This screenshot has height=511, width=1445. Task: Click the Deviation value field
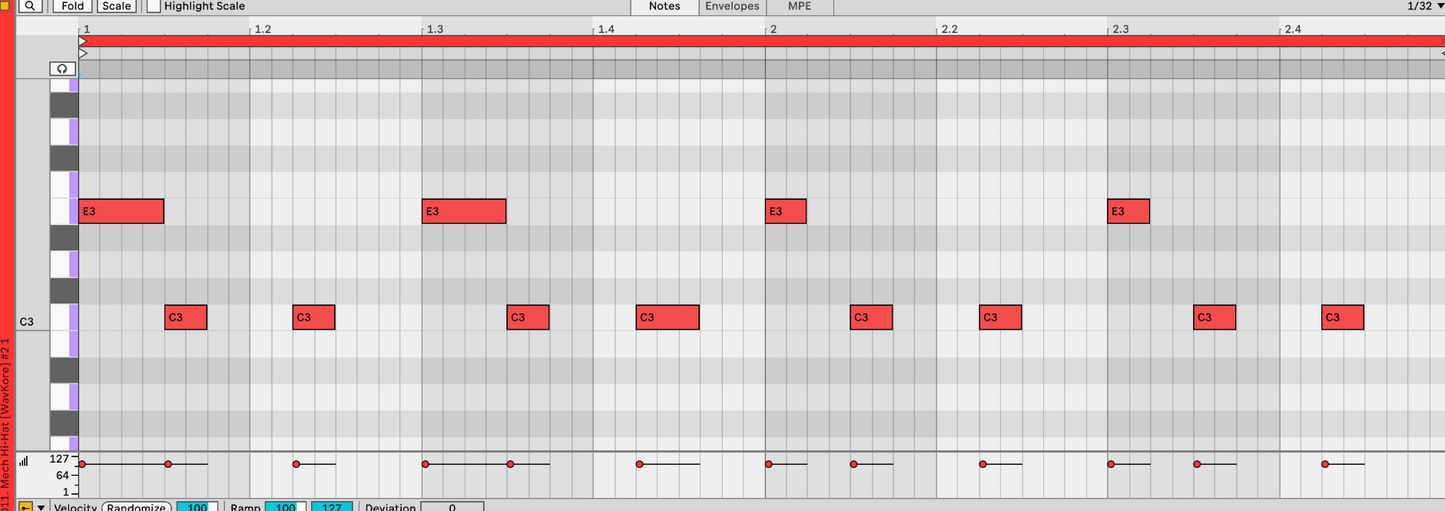click(452, 507)
